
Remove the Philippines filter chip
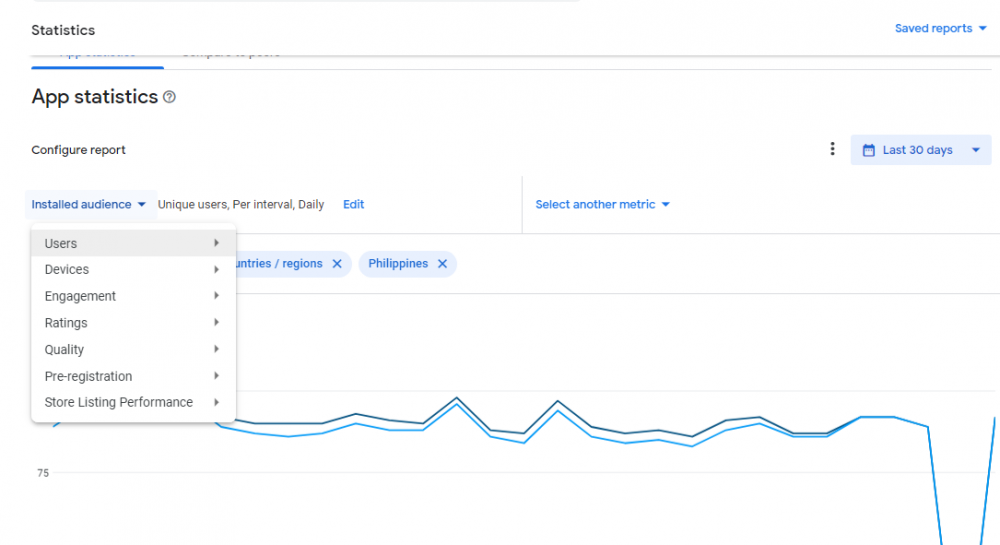pos(442,264)
